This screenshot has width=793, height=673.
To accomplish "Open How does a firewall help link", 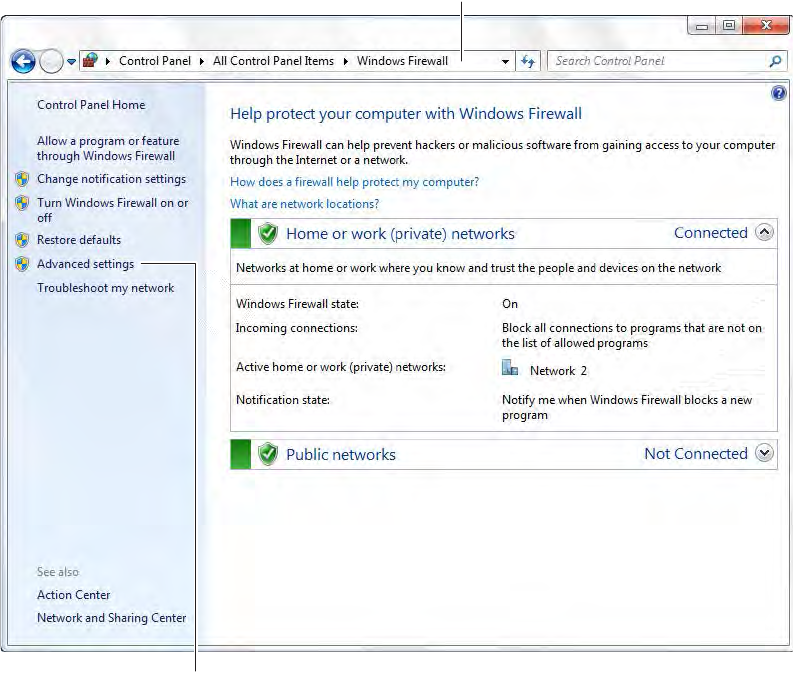I will 354,182.
